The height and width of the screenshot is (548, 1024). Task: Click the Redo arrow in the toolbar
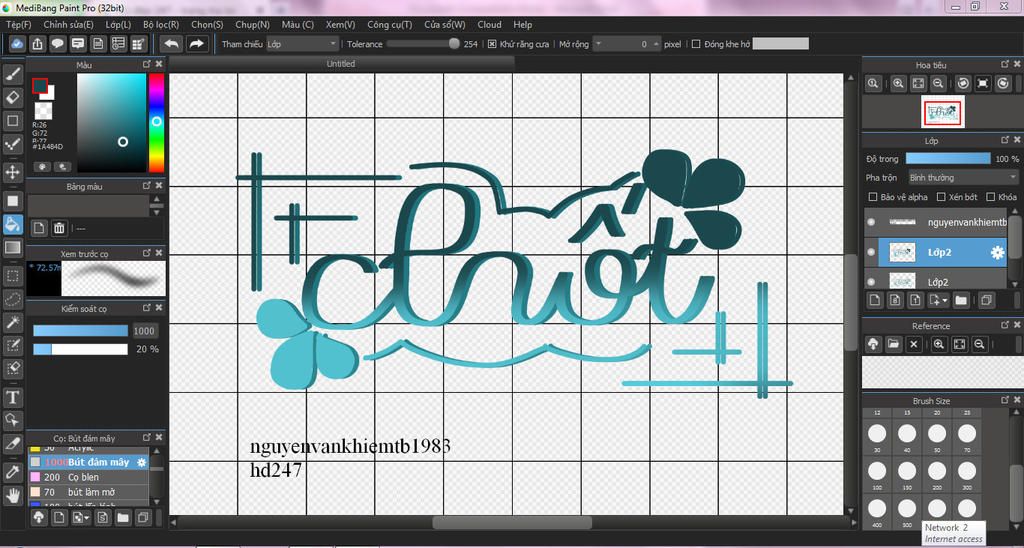pyautogui.click(x=195, y=44)
